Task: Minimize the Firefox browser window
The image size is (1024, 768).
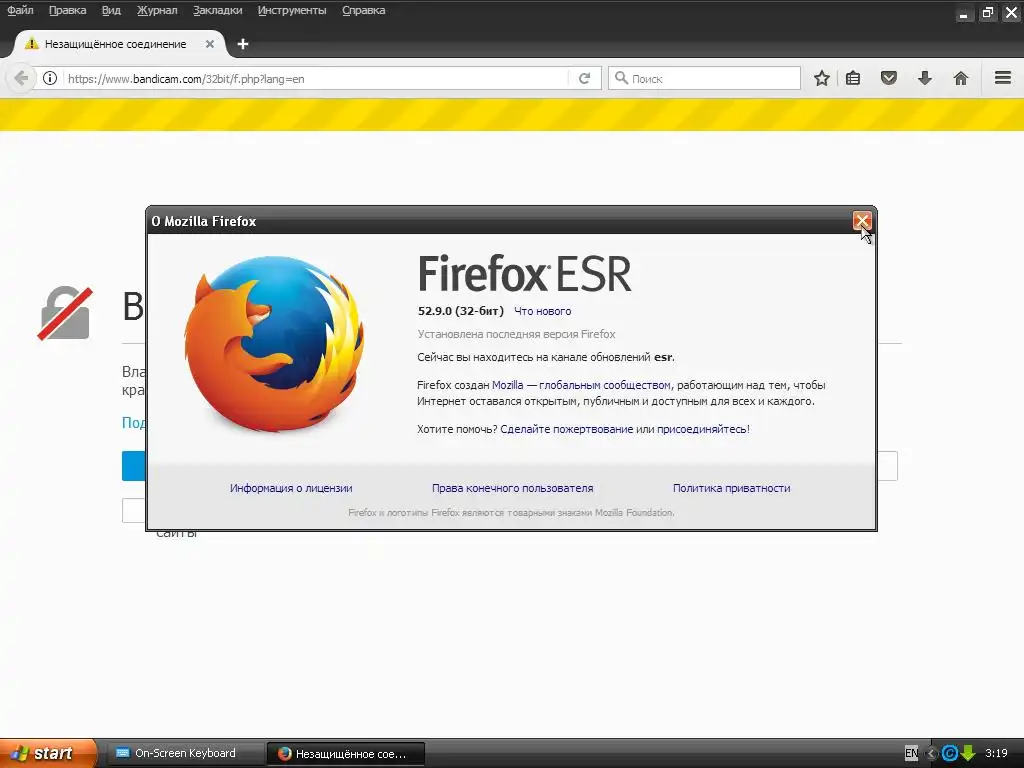Action: [x=963, y=13]
